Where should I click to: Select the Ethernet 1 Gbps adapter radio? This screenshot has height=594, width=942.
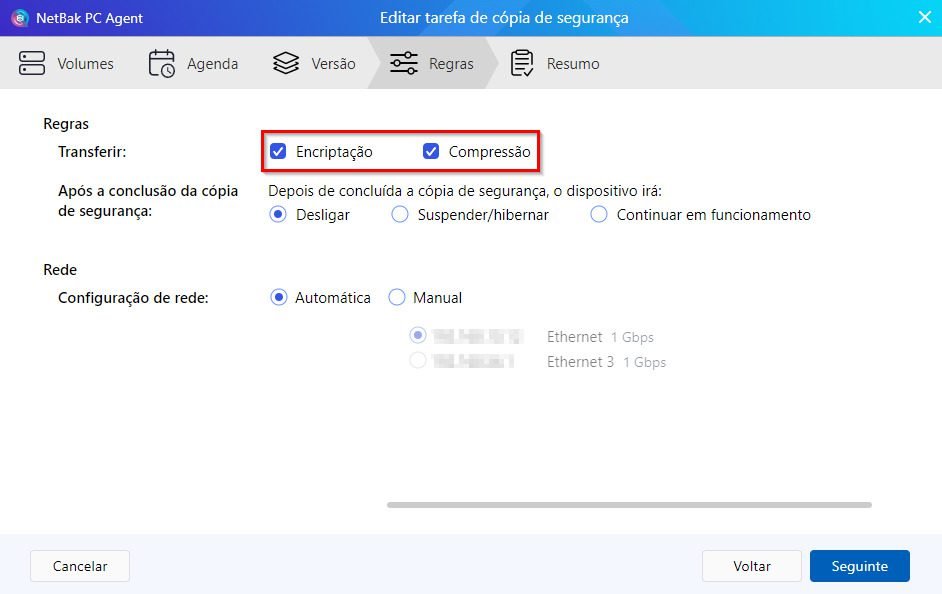[x=418, y=335]
